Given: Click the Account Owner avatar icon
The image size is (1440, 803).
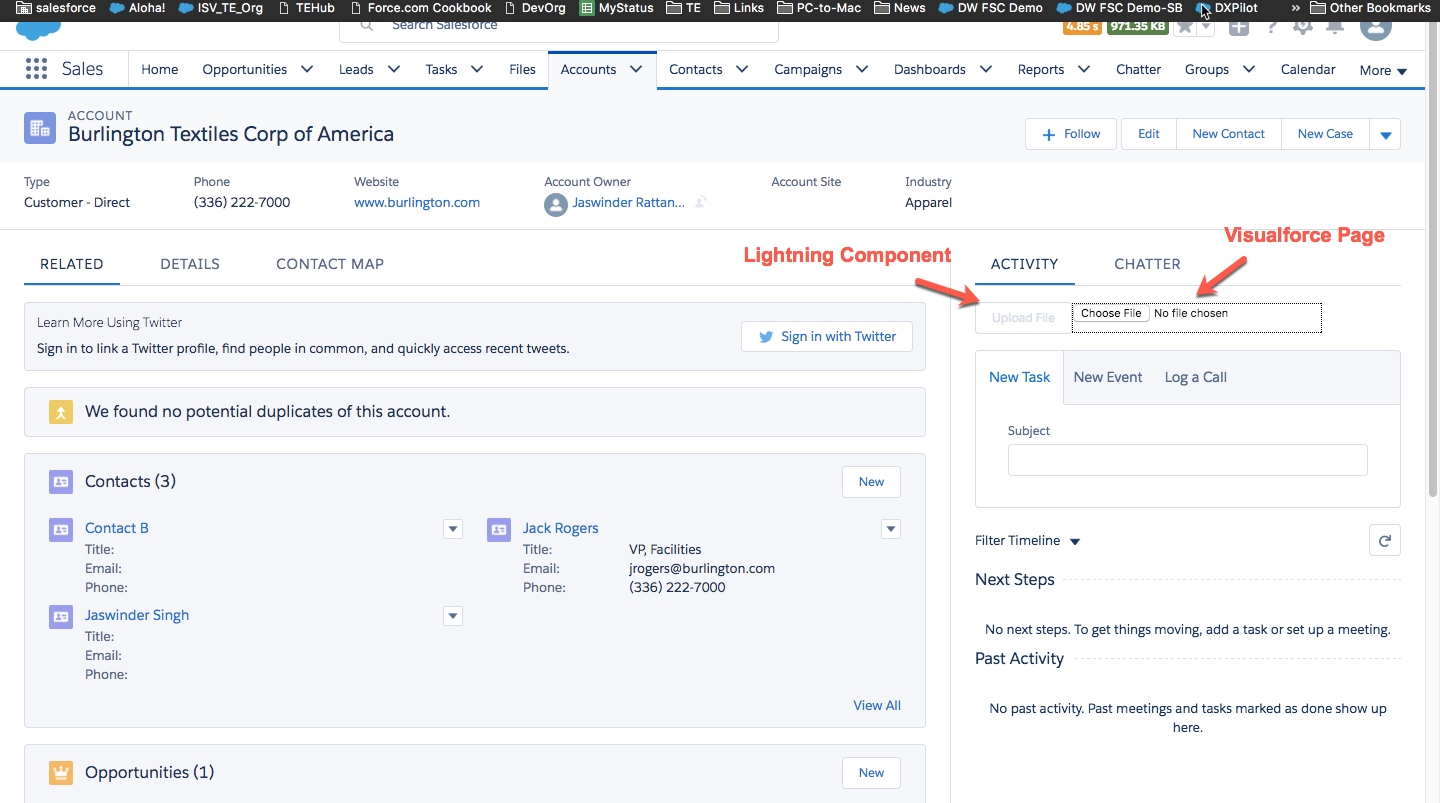Looking at the screenshot, I should (x=556, y=205).
